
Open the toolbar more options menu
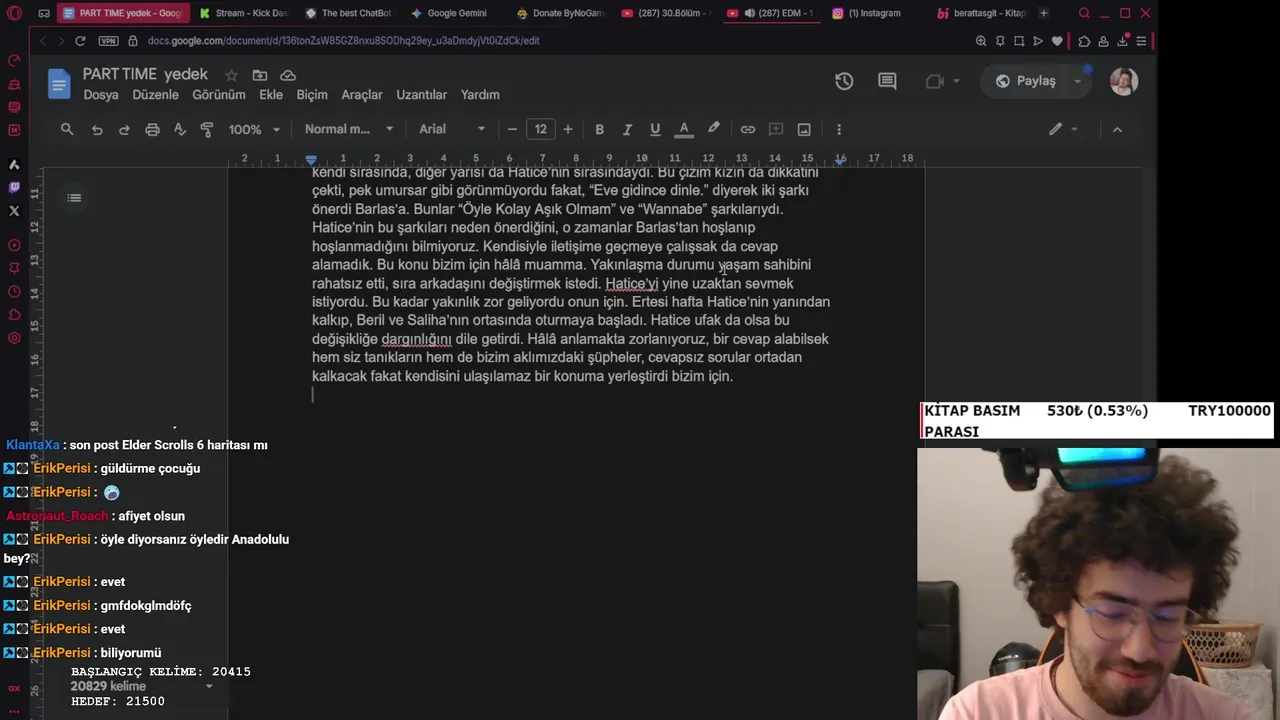839,129
